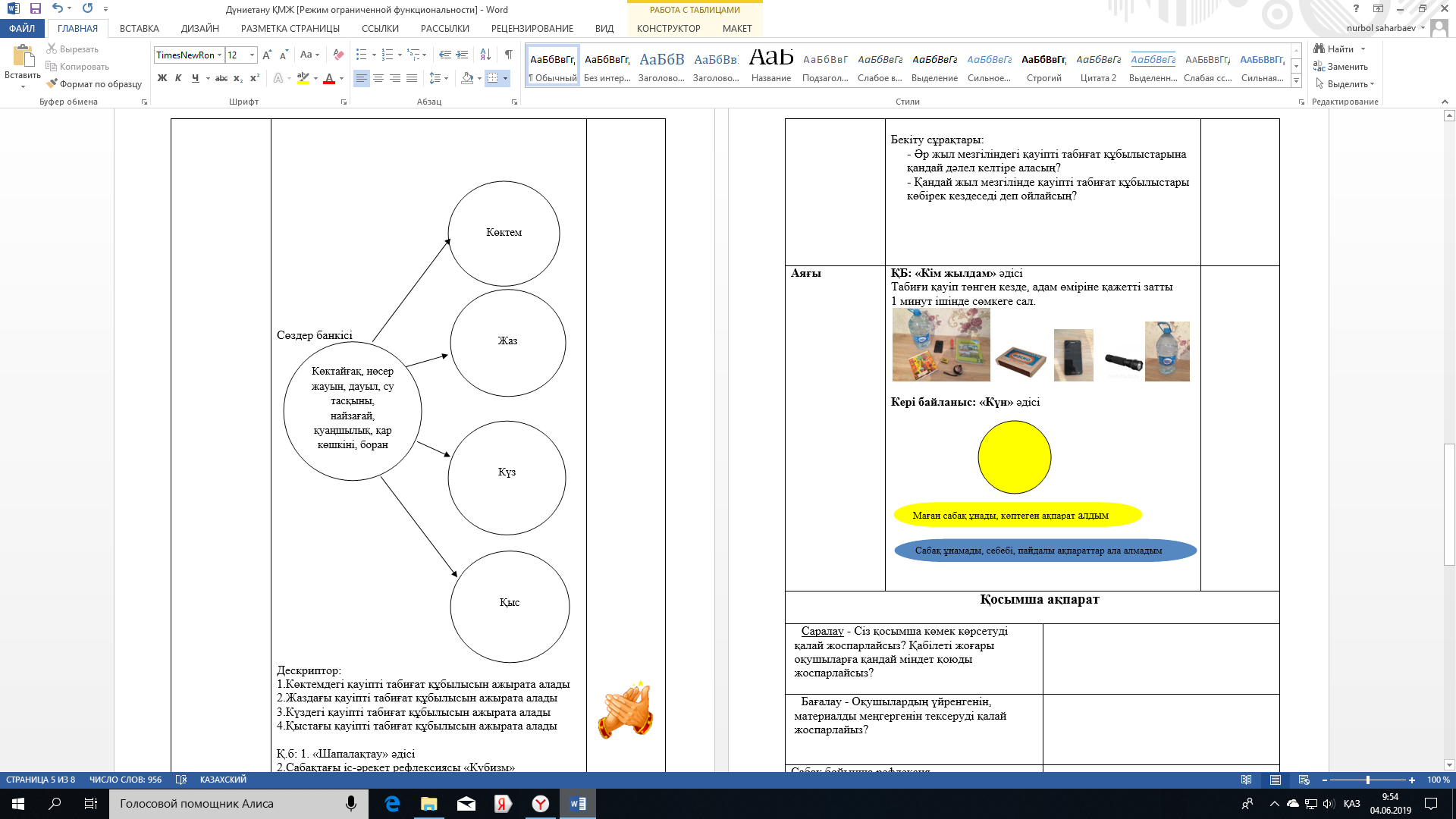This screenshot has height=819, width=1456.
Task: Open Word from the Windows taskbar
Action: click(x=577, y=804)
